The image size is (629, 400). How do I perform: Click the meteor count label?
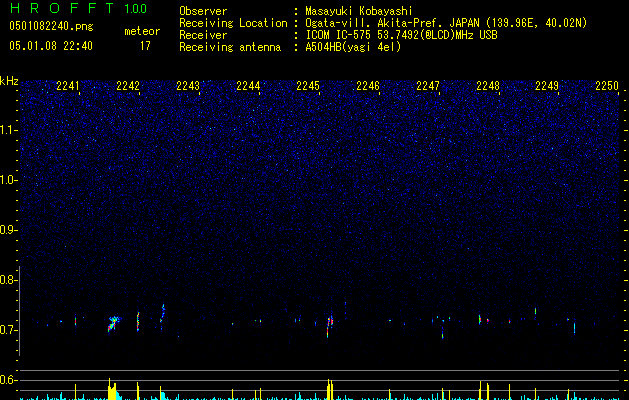(142, 31)
